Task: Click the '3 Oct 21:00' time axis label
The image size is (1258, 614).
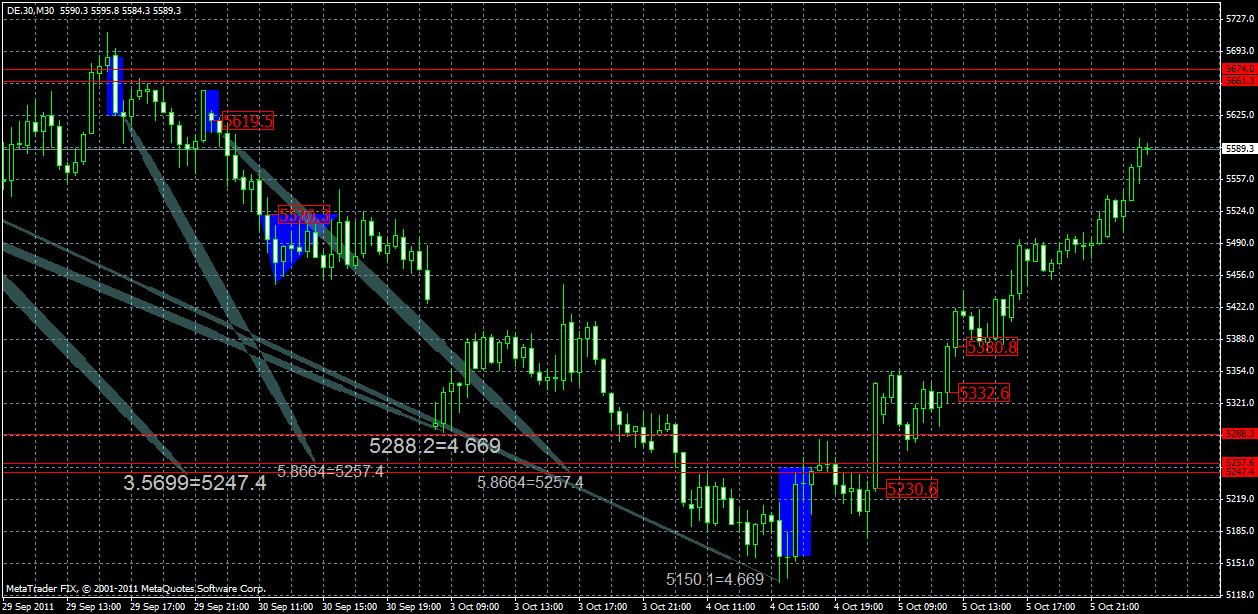Action: [668, 607]
